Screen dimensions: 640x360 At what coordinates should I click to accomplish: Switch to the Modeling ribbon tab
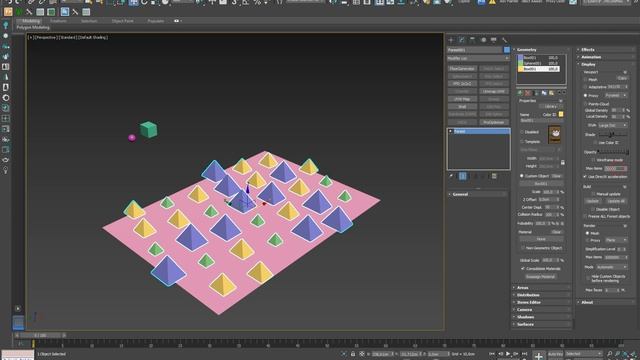(31, 21)
